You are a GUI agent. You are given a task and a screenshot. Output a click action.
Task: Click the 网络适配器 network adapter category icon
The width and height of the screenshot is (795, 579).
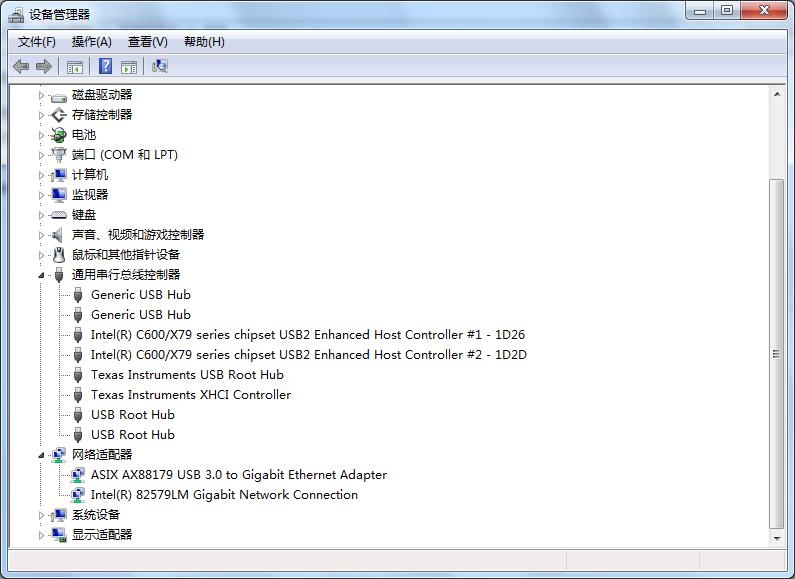pos(59,455)
